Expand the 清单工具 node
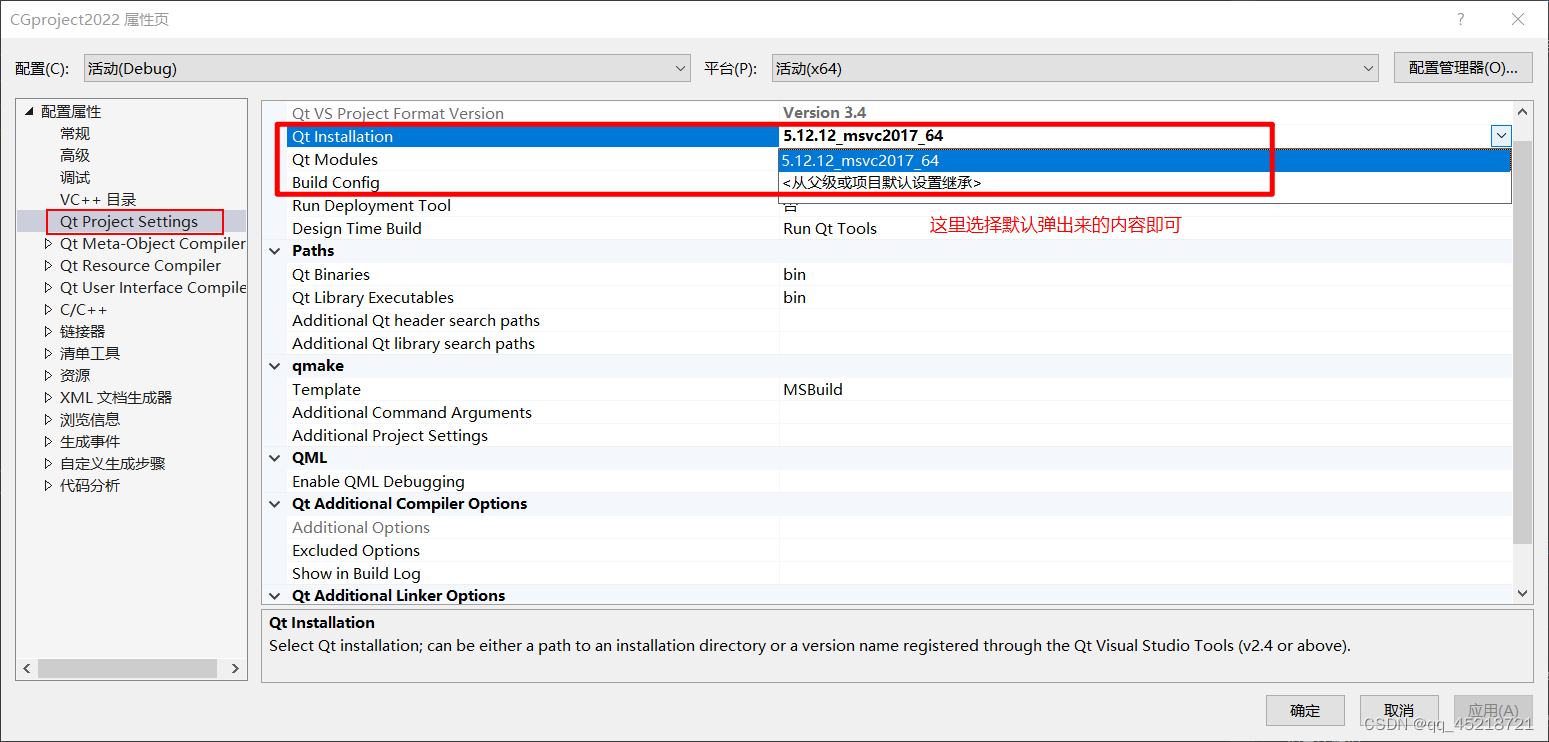Image resolution: width=1549 pixels, height=742 pixels. [x=49, y=354]
